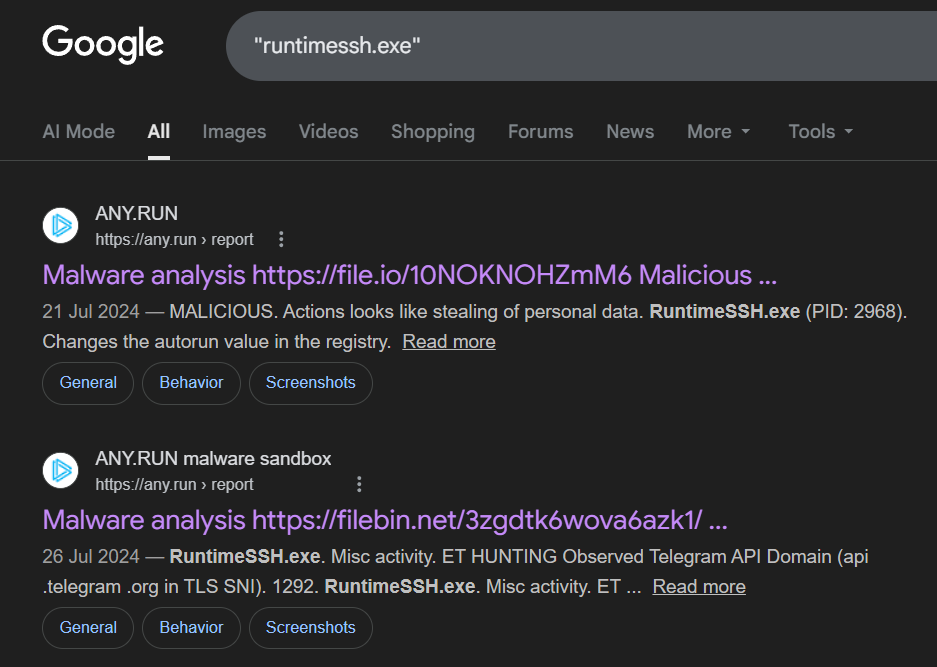Open General chip under filebin.net result
Screen dimensions: 937x667
(88, 628)
